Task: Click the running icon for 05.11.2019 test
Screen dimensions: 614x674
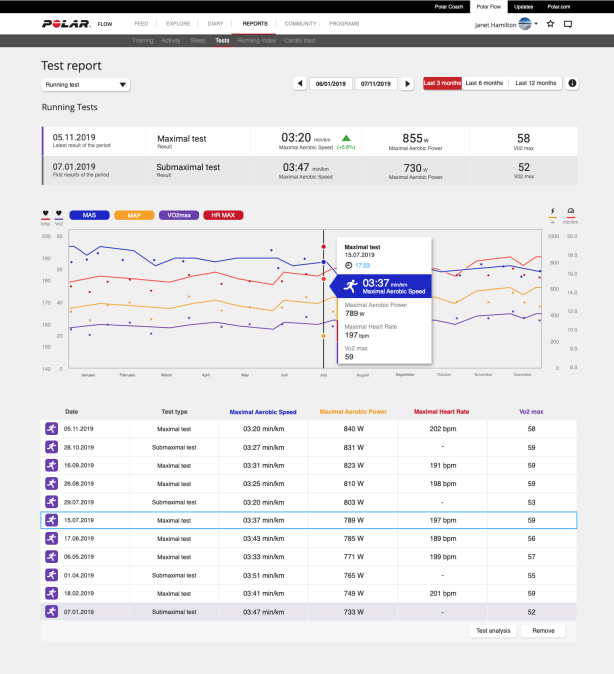Action: point(51,428)
